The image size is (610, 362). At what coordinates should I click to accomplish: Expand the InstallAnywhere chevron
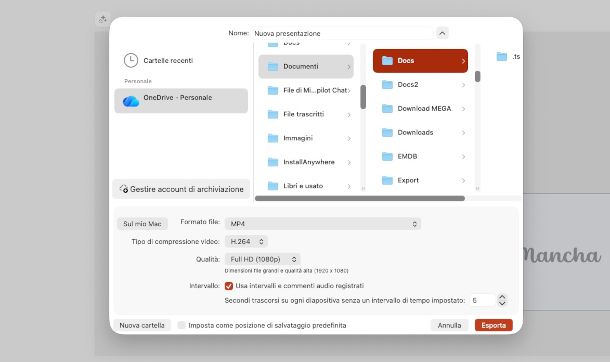click(349, 163)
